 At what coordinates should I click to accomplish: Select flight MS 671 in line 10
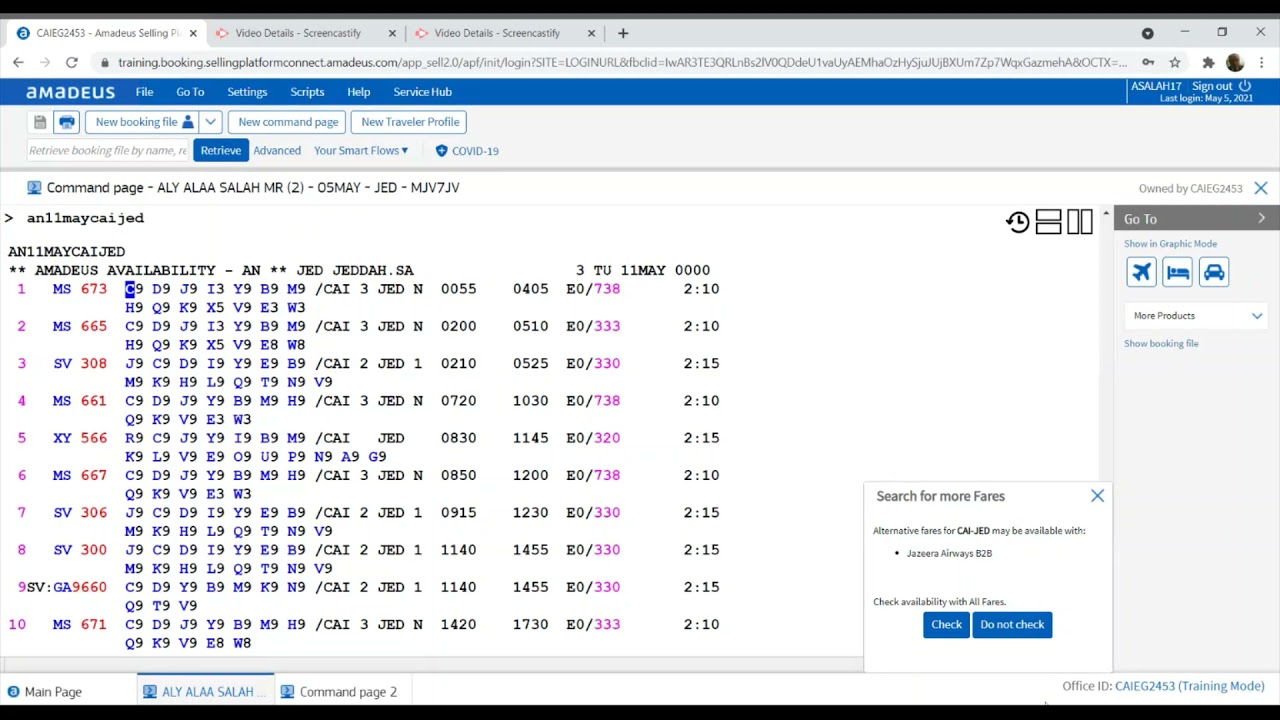click(80, 625)
